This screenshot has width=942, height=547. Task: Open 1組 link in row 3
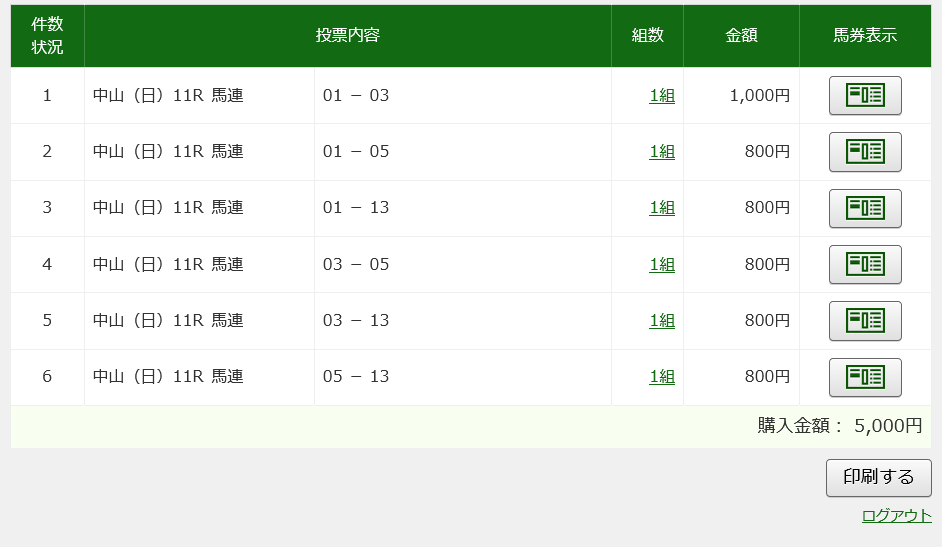point(662,208)
